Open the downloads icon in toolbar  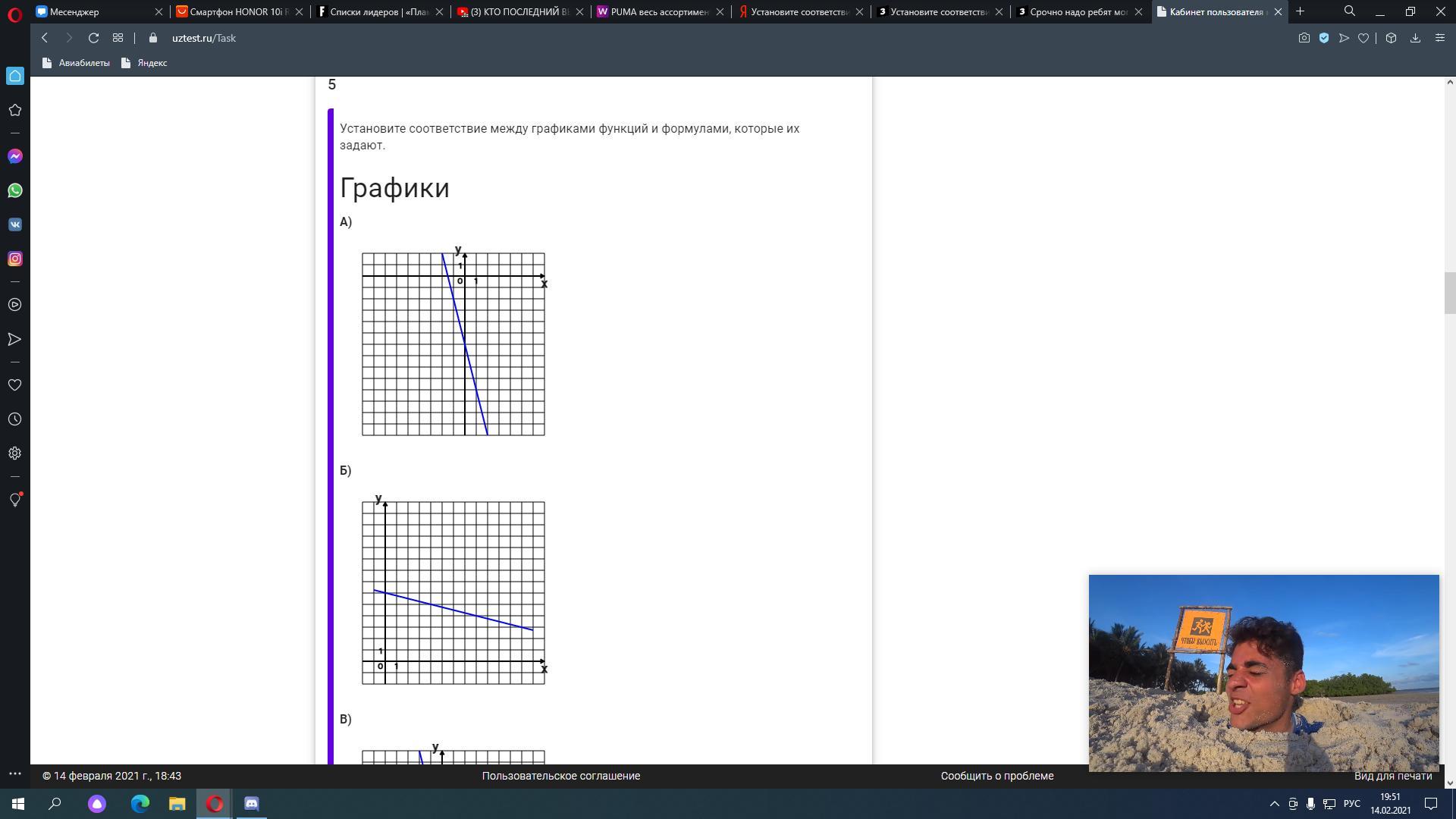coord(1415,38)
